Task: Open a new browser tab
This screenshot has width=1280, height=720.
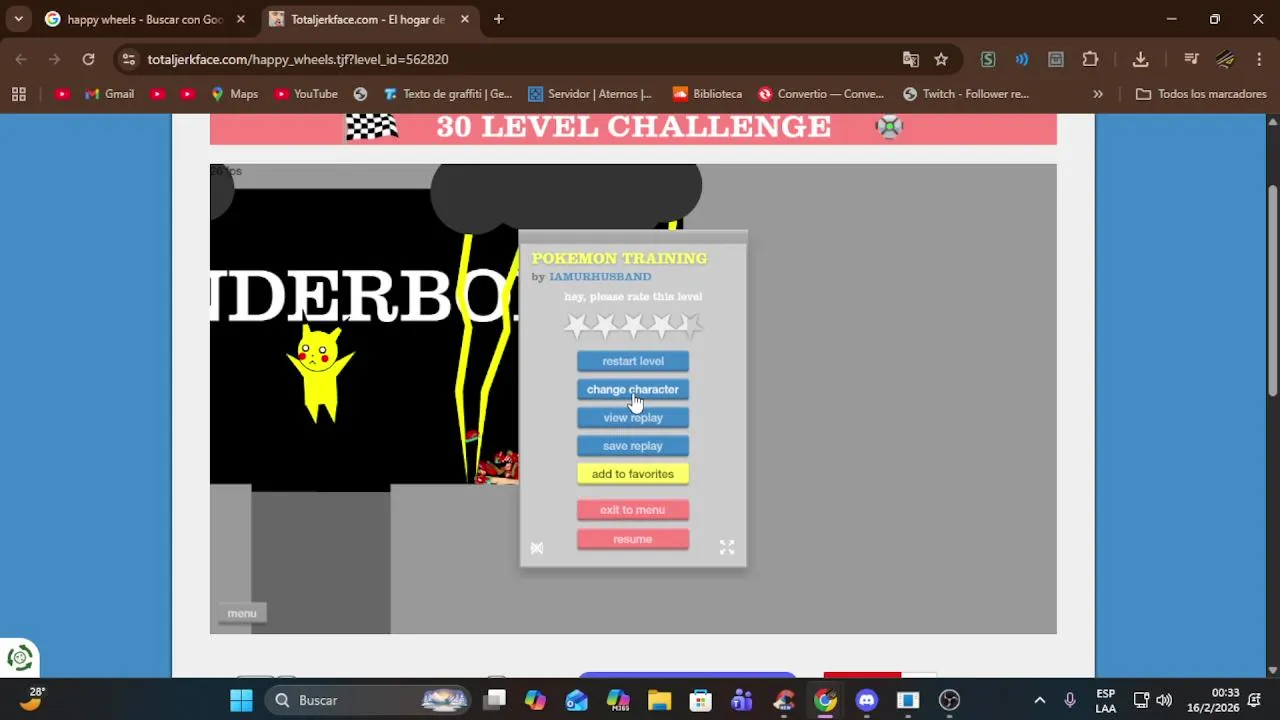Action: (498, 19)
